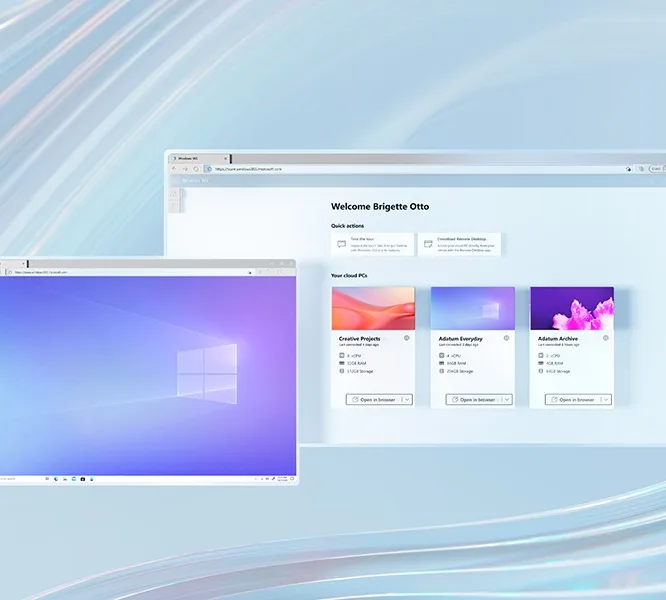This screenshot has height=600, width=666.
Task: Click the Your cloud PCs heading
Action: [x=349, y=276]
